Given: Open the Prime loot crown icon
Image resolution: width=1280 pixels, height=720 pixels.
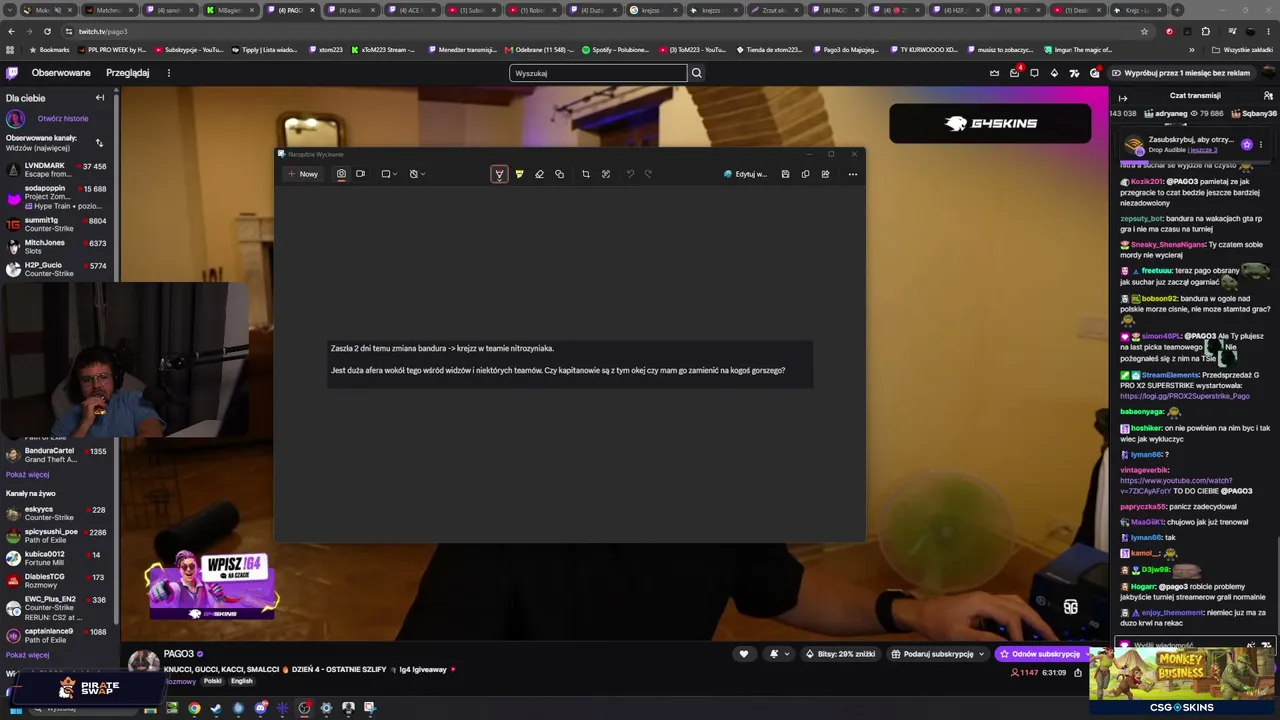Looking at the screenshot, I should tap(994, 73).
